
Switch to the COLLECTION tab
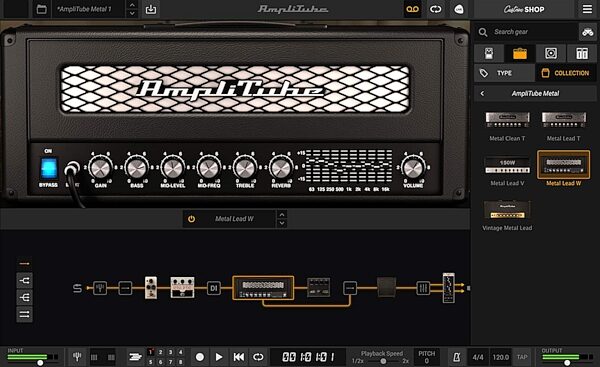(566, 73)
